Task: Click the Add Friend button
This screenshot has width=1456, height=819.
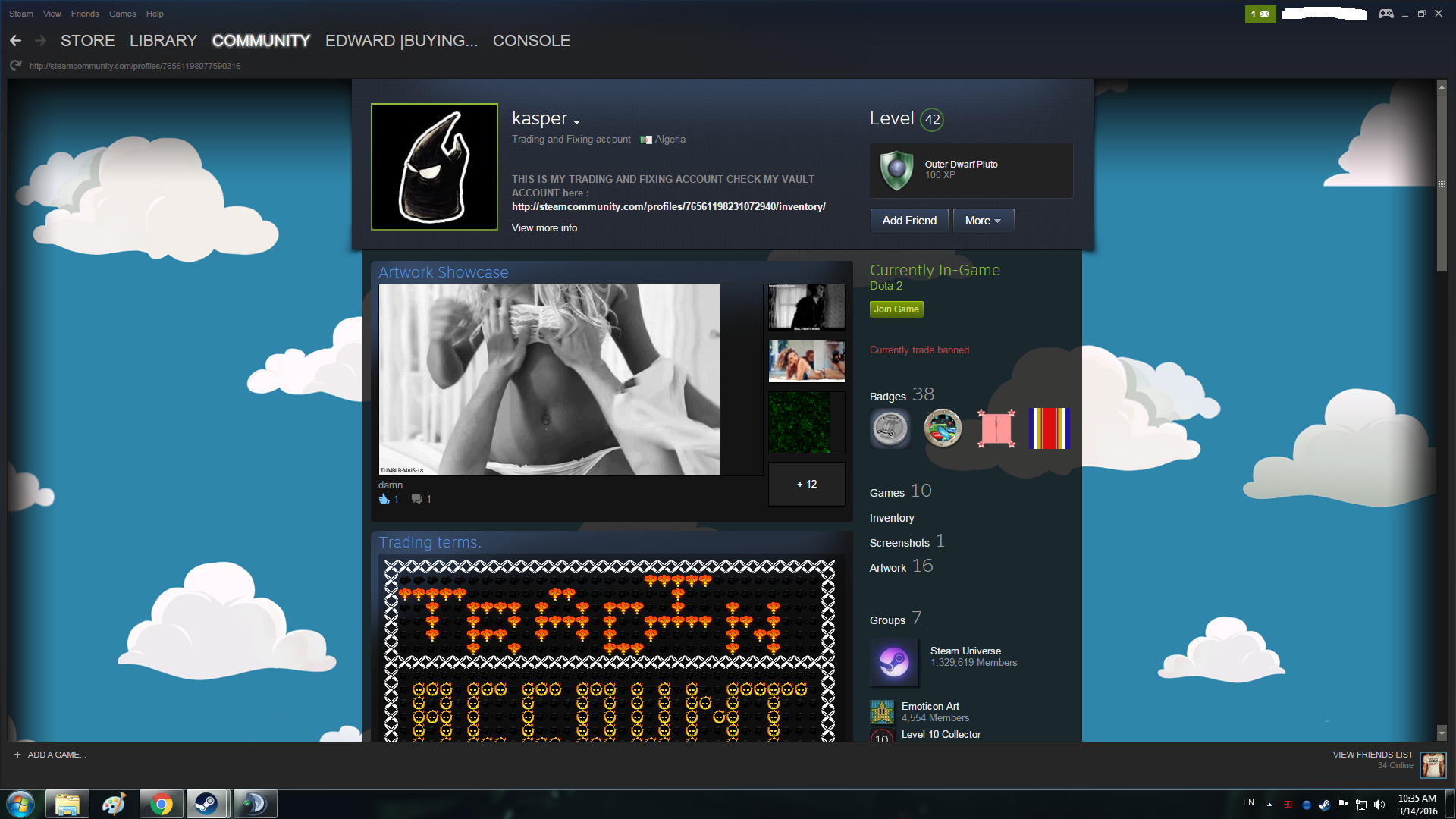Action: pyautogui.click(x=909, y=221)
